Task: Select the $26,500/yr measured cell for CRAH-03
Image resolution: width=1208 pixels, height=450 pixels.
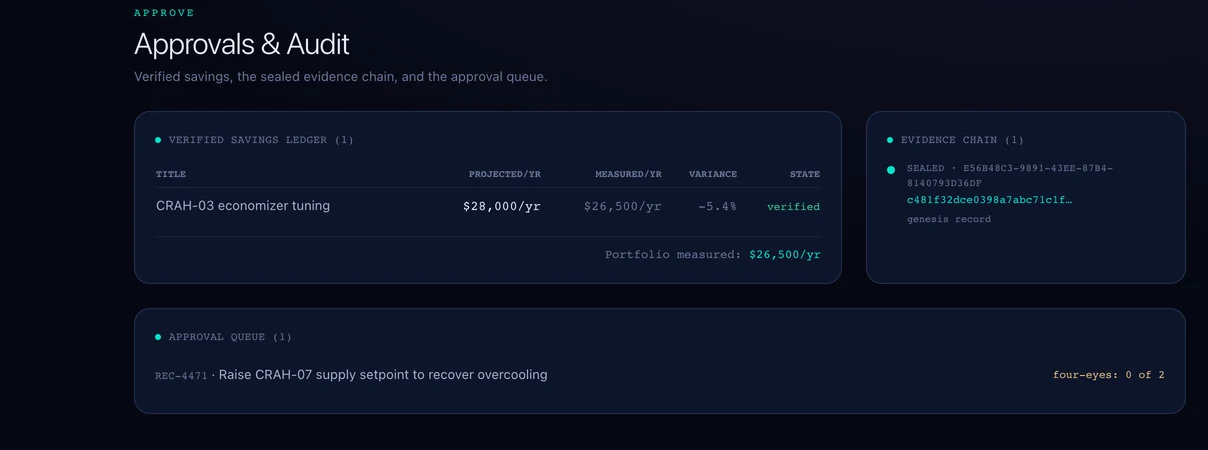Action: pos(623,206)
